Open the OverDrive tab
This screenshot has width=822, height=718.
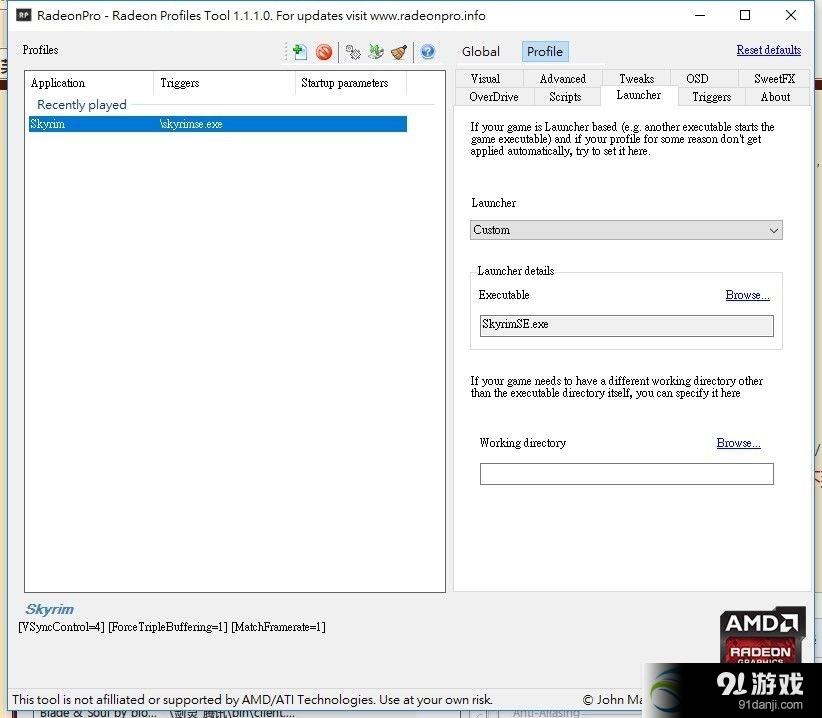(494, 97)
